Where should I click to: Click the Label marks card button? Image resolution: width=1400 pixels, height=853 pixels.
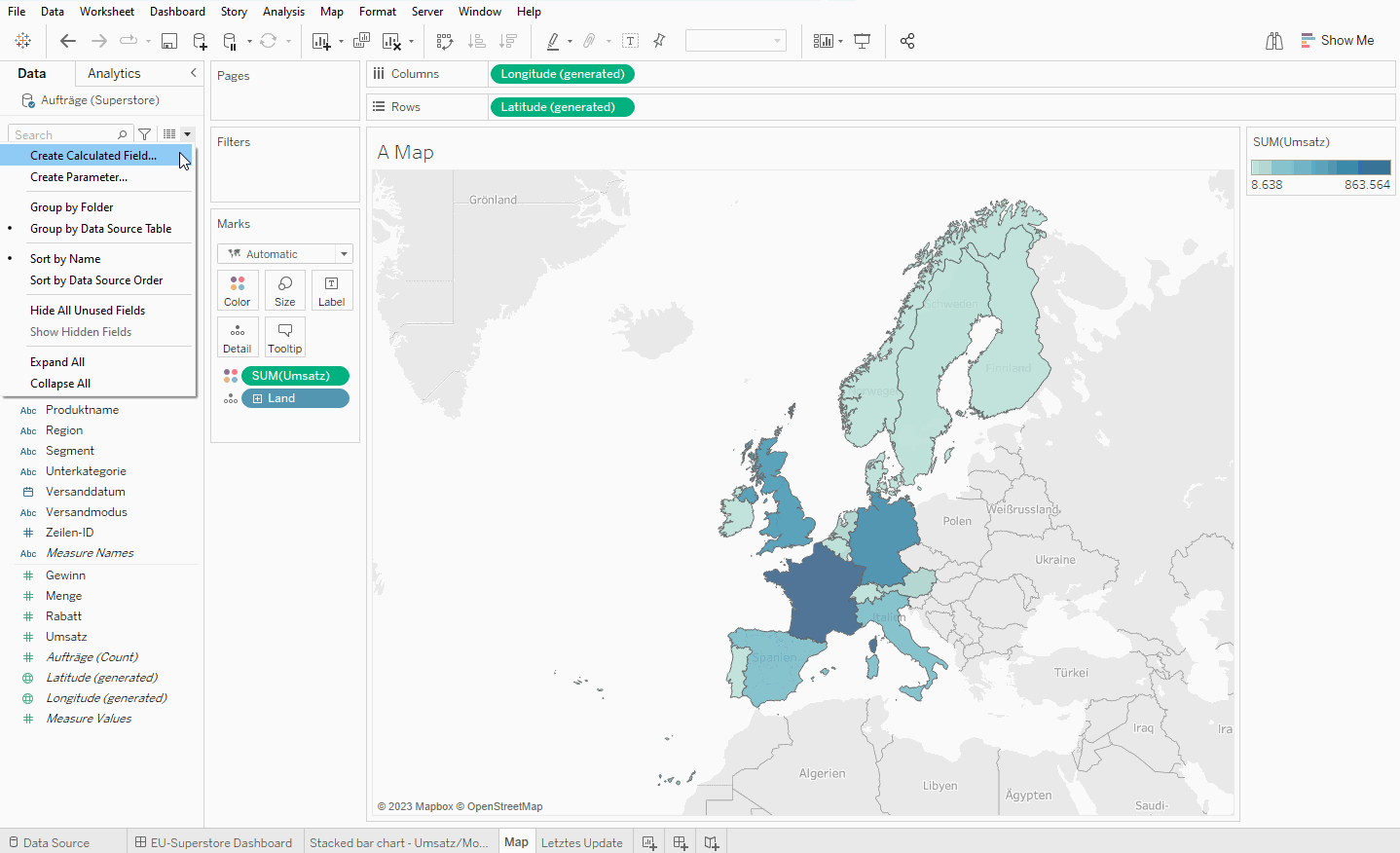pos(332,290)
